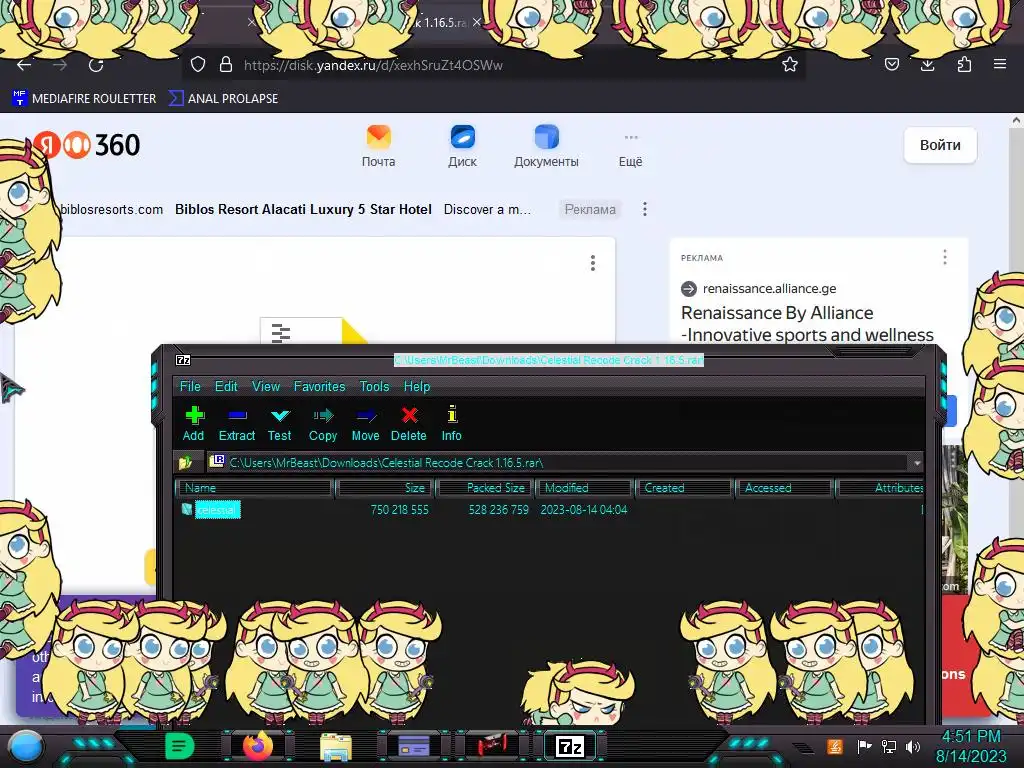This screenshot has width=1024, height=768.
Task: Click the archive path field in 7-Zip
Action: [558, 462]
